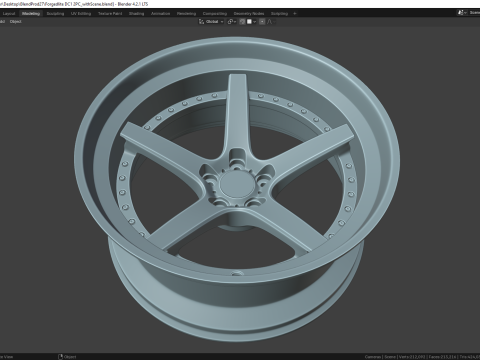Open the Object menu in viewport header
The height and width of the screenshot is (360, 480).
coord(15,22)
